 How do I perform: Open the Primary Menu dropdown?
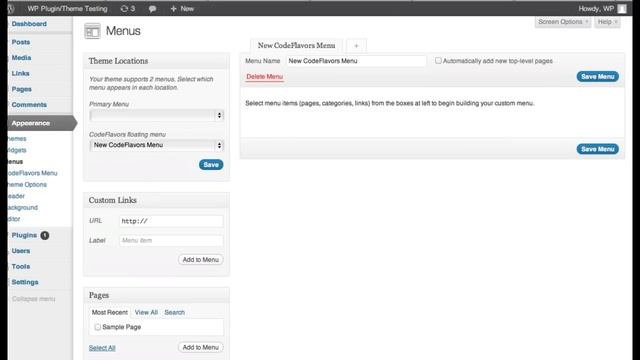[157, 116]
